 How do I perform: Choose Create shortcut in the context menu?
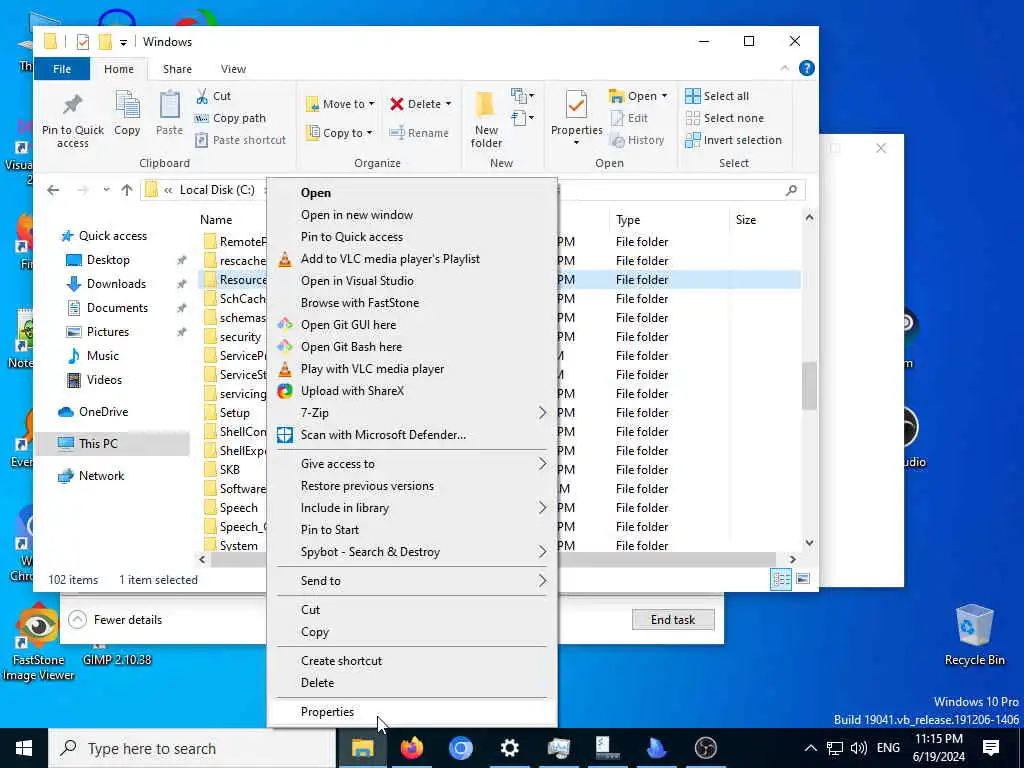[x=411, y=661]
